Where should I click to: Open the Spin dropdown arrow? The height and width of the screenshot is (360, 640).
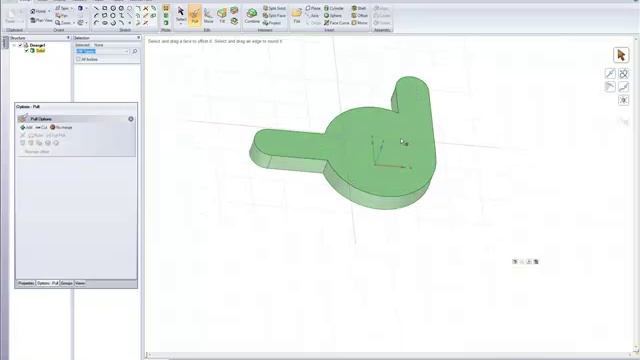point(72,8)
